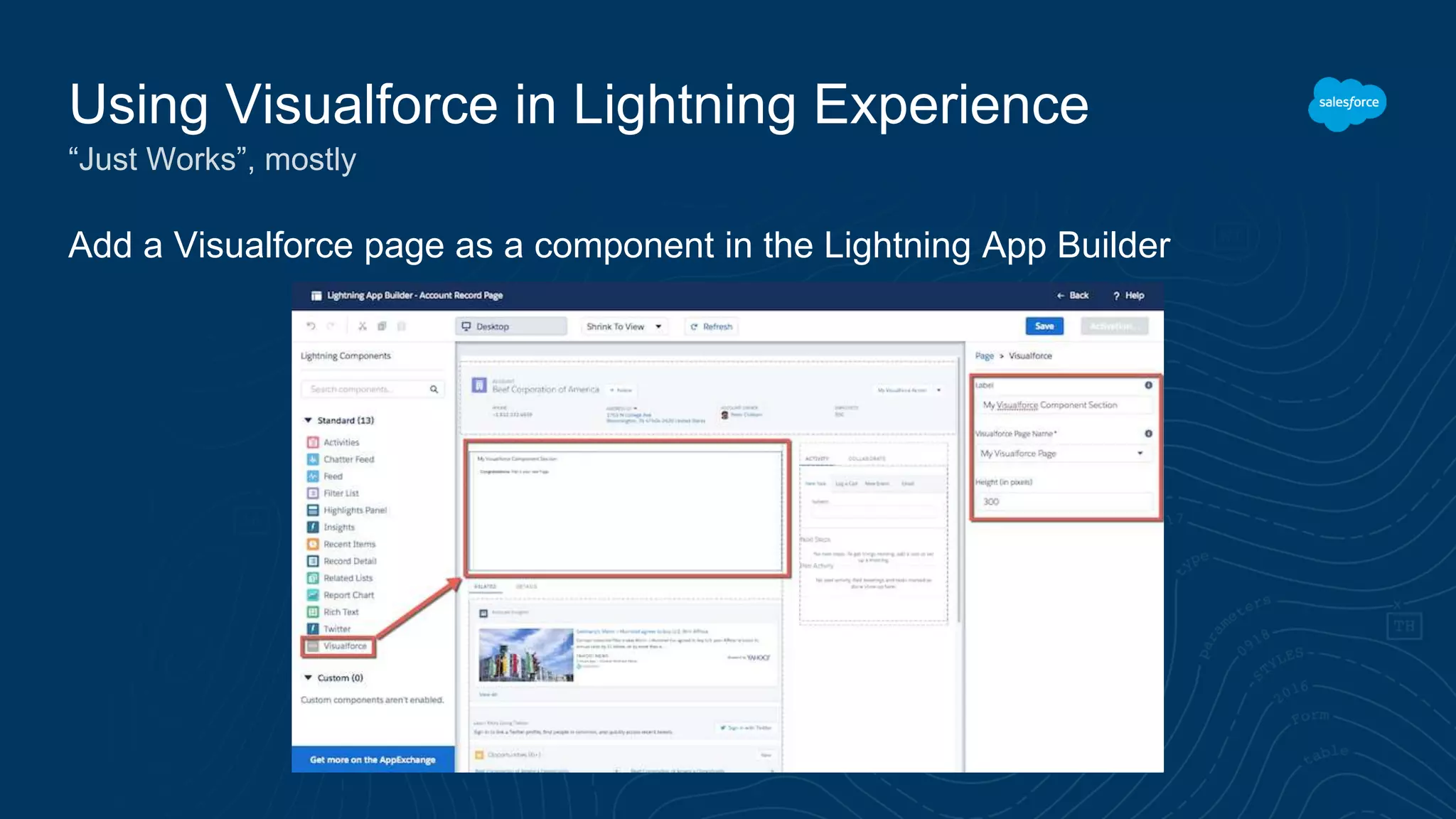Click the Visualforce component label
Viewport: 1456px width, 819px height.
[345, 646]
